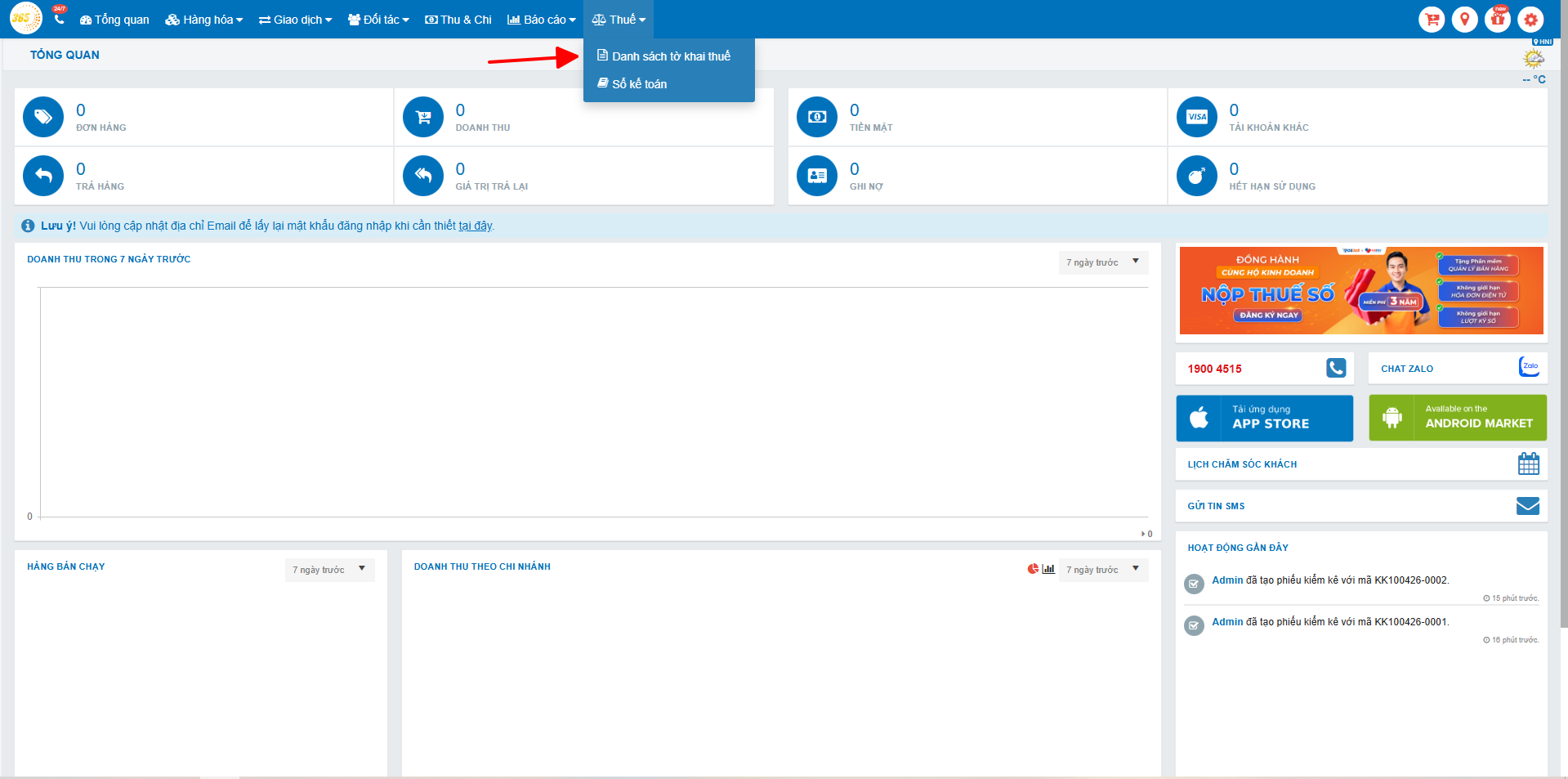Open the location pin icon in header
This screenshot has width=1568, height=779.
[x=1464, y=20]
